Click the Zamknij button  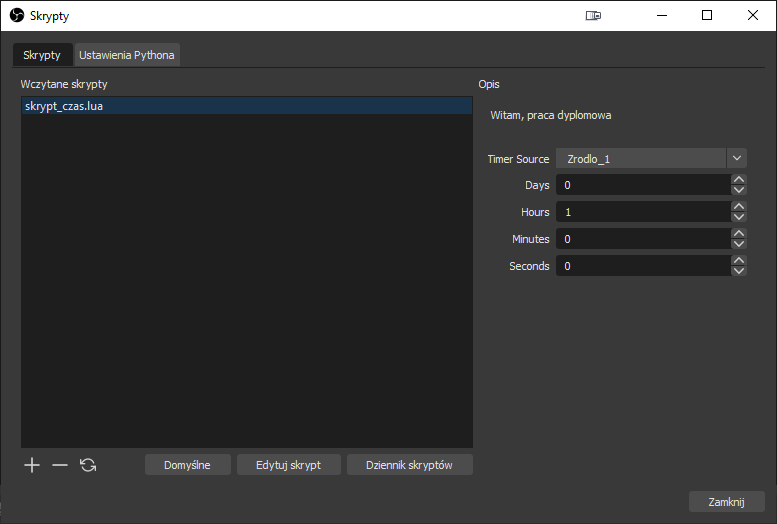(x=726, y=502)
